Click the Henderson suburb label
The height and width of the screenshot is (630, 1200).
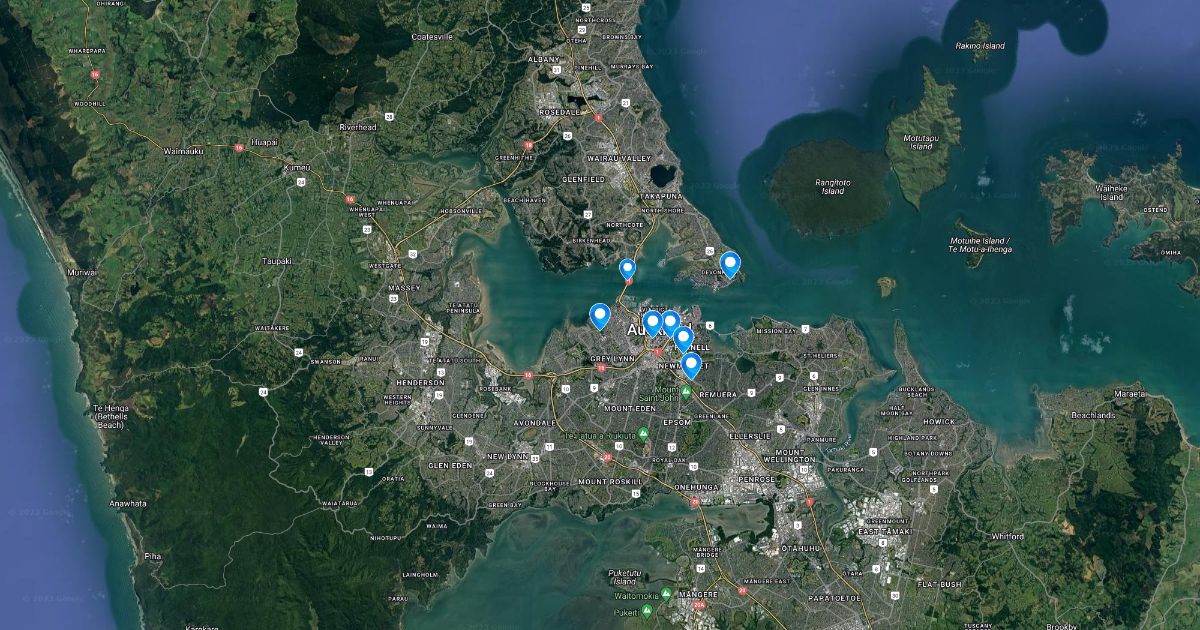[421, 382]
